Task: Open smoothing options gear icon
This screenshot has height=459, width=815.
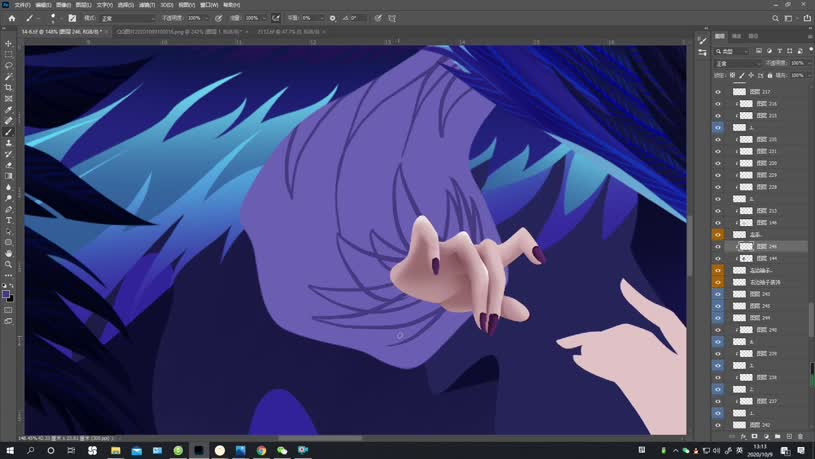Action: [x=333, y=18]
